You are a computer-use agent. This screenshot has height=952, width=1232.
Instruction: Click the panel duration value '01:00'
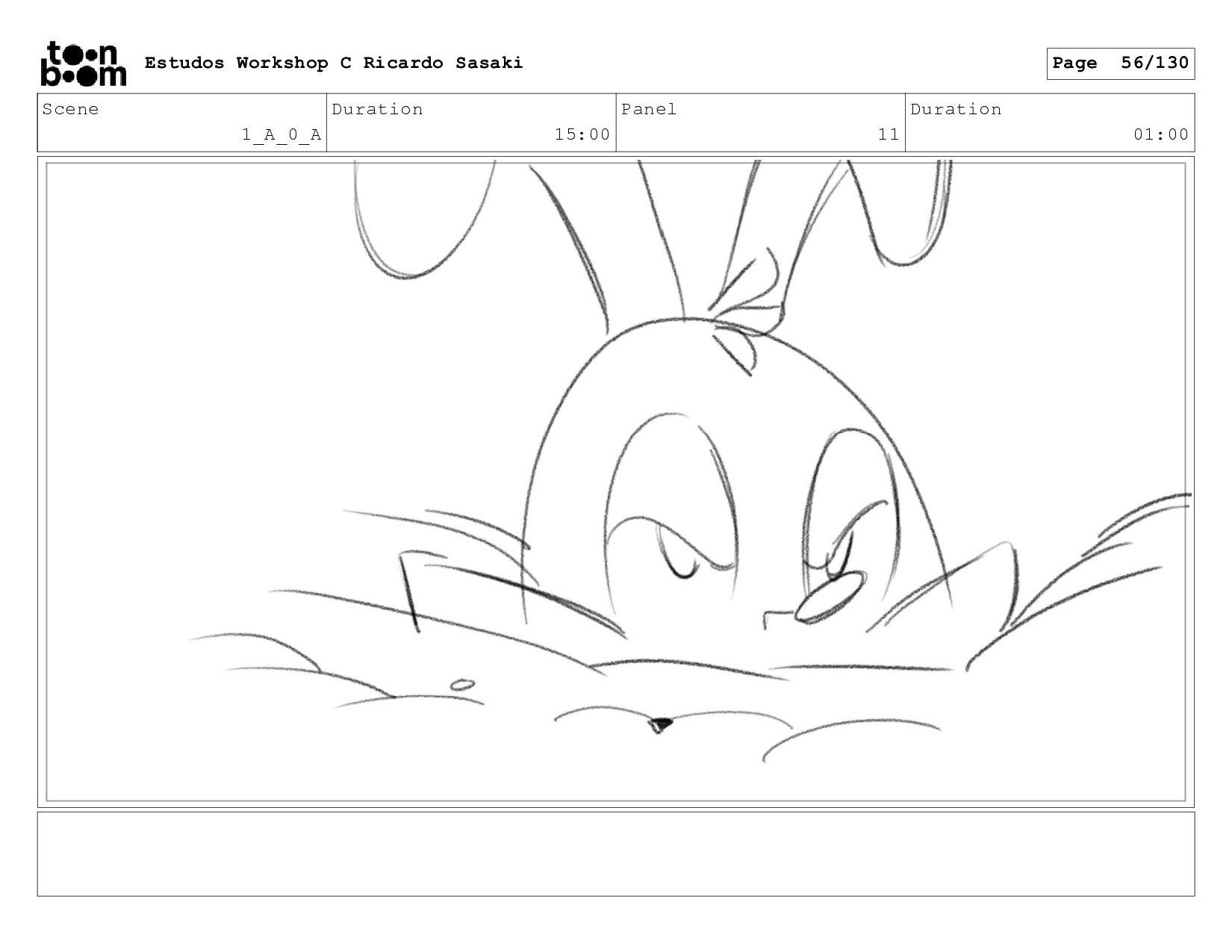coord(1161,134)
